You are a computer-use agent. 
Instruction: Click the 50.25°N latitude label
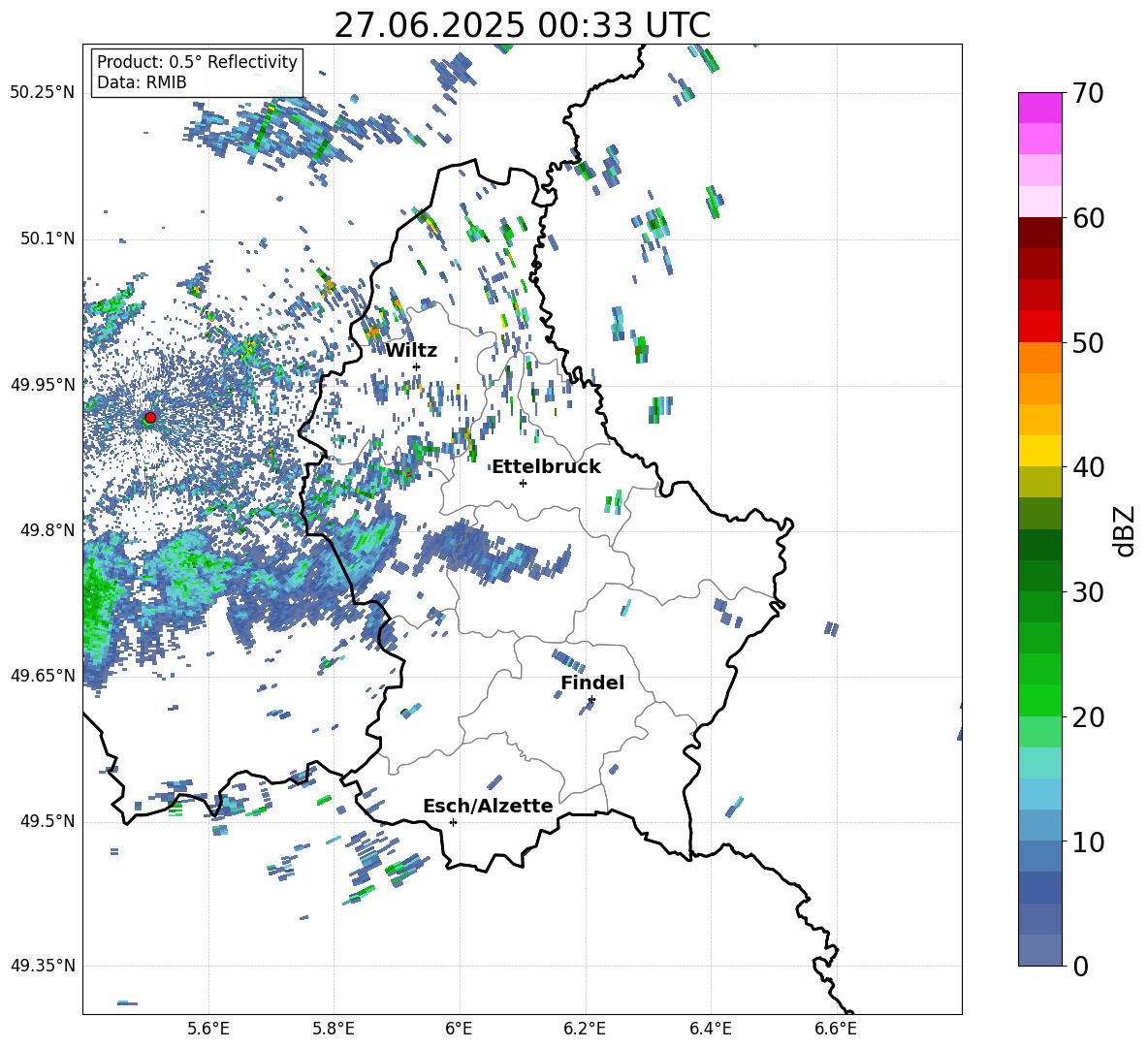click(43, 93)
